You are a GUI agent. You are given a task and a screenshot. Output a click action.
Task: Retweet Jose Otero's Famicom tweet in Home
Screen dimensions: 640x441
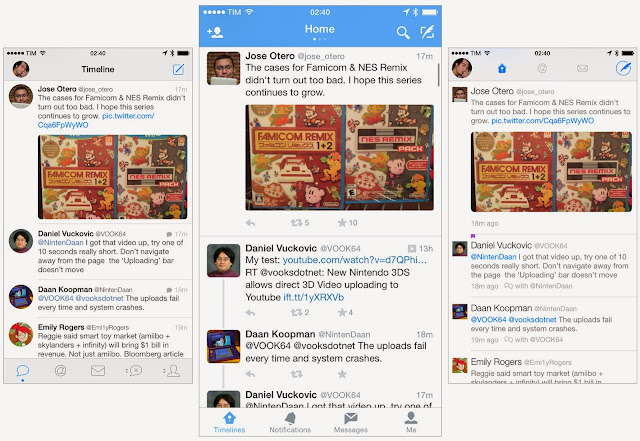click(x=300, y=223)
